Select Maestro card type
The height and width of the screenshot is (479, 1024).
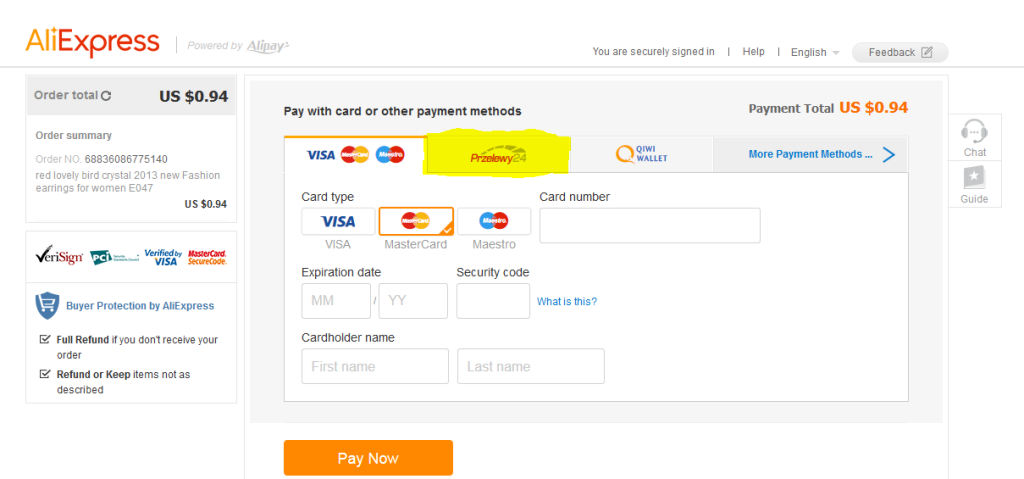point(494,222)
